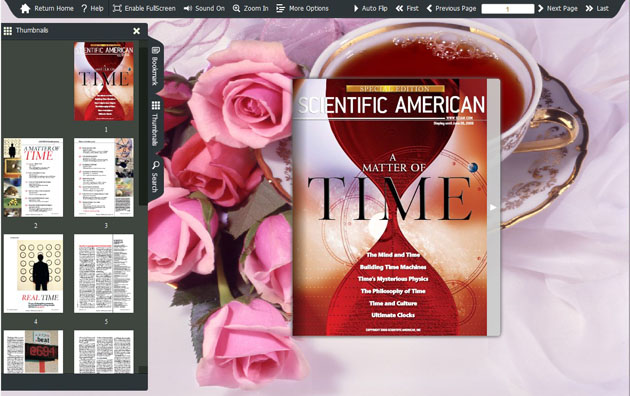Image resolution: width=630 pixels, height=396 pixels.
Task: Open the More Options menu
Action: click(302, 8)
